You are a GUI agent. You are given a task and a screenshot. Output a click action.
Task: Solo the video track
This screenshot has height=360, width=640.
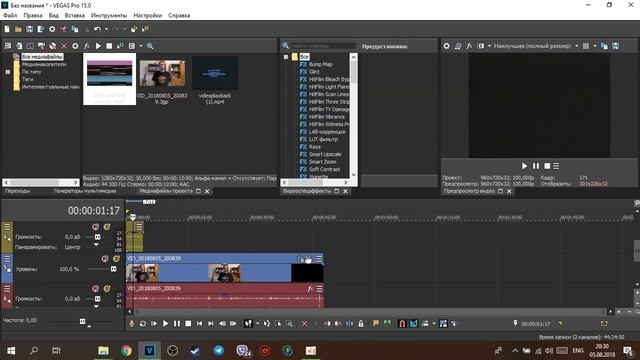point(116,259)
